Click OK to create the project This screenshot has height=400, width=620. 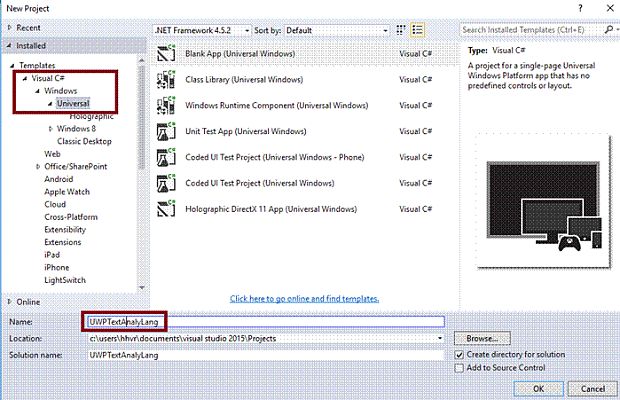coord(539,389)
